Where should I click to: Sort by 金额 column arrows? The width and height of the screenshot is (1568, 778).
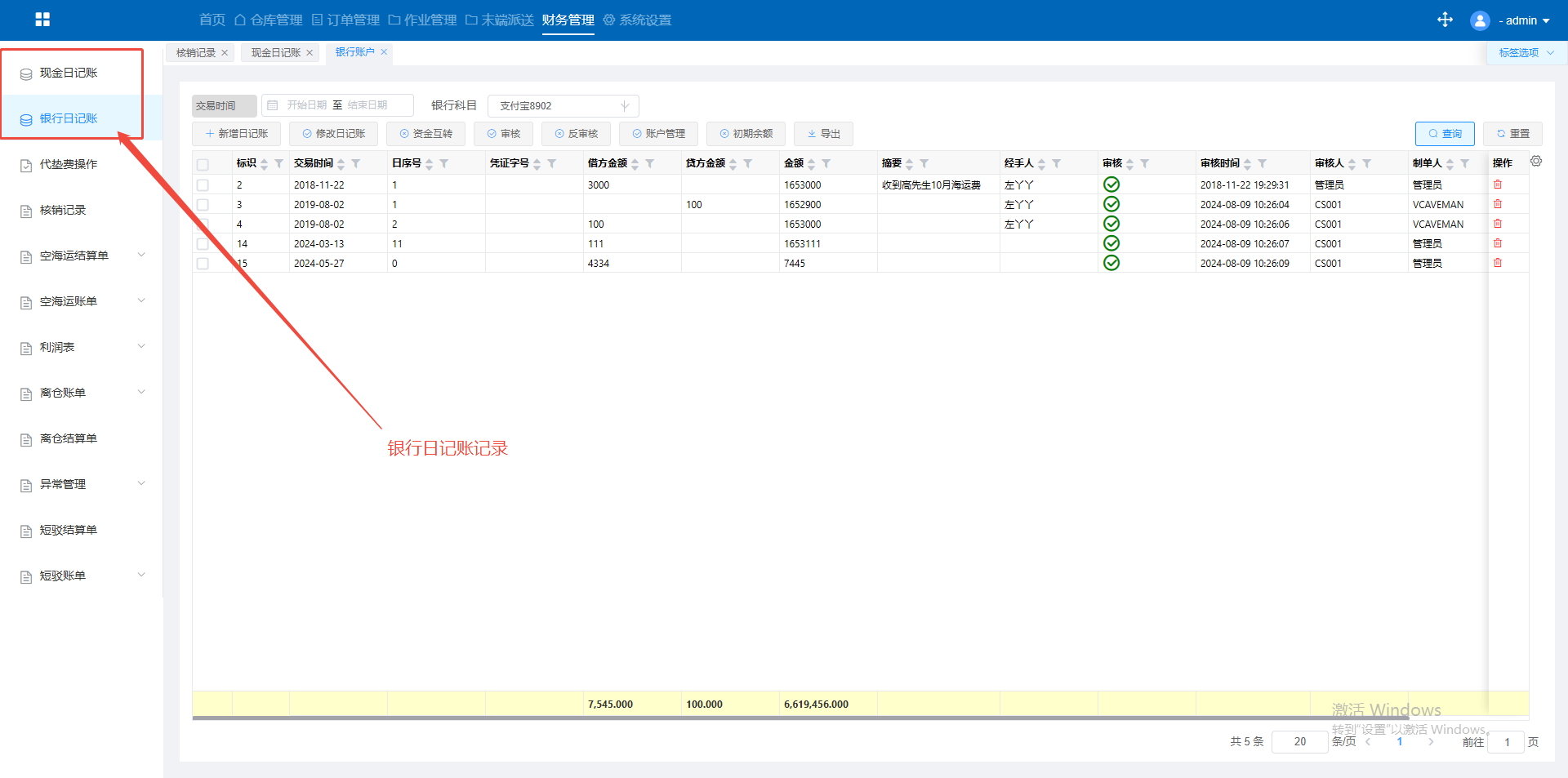(811, 164)
